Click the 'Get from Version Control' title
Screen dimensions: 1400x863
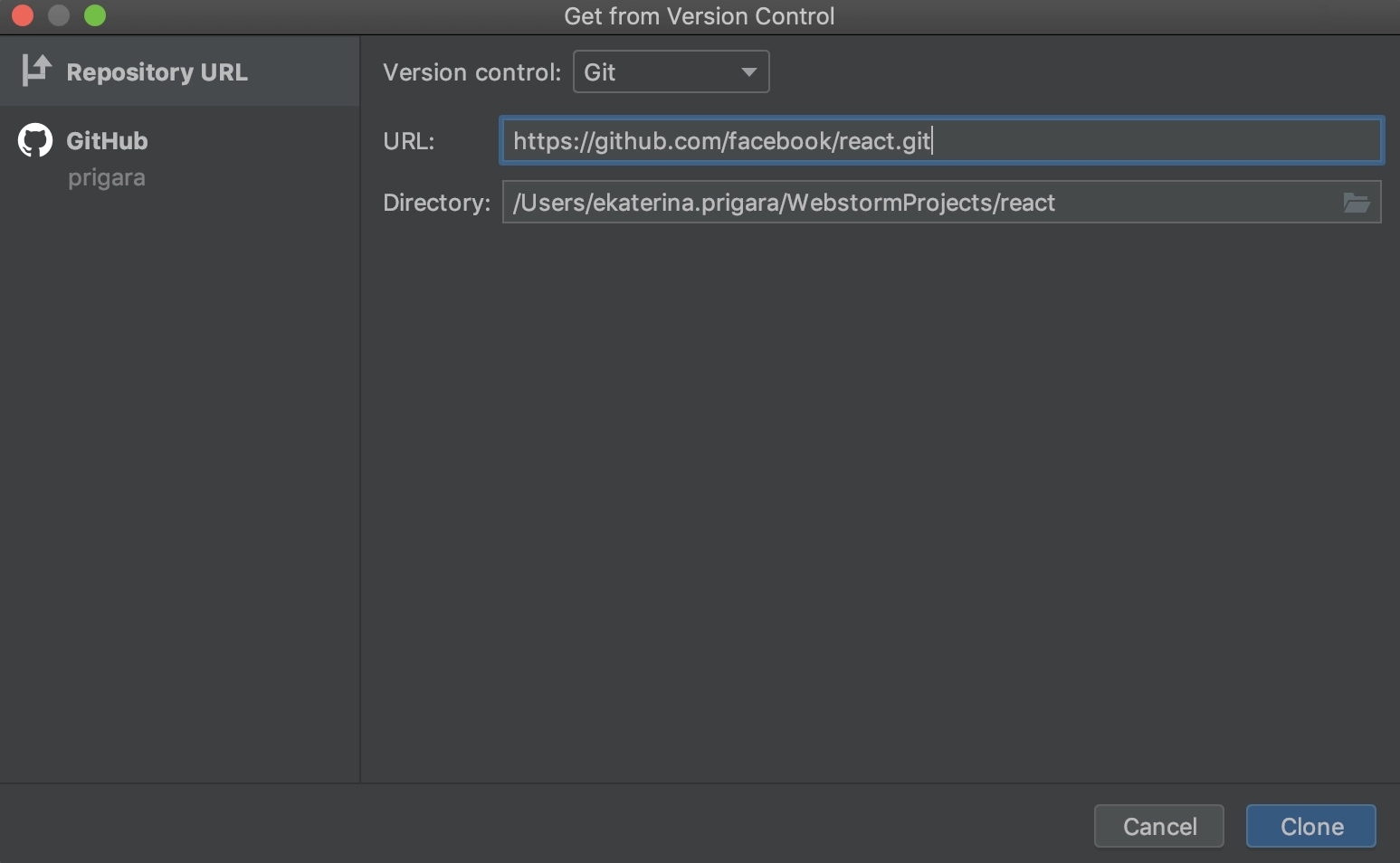click(700, 16)
